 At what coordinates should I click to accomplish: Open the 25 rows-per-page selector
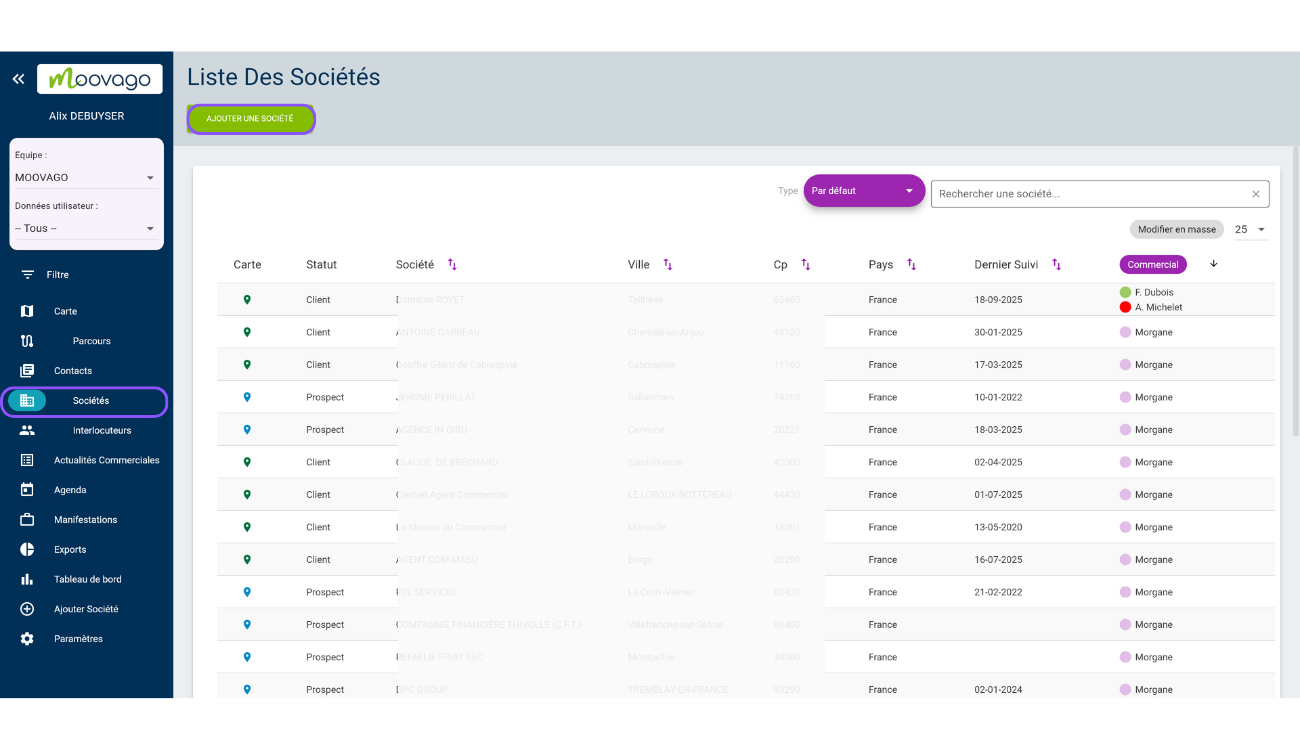1251,229
